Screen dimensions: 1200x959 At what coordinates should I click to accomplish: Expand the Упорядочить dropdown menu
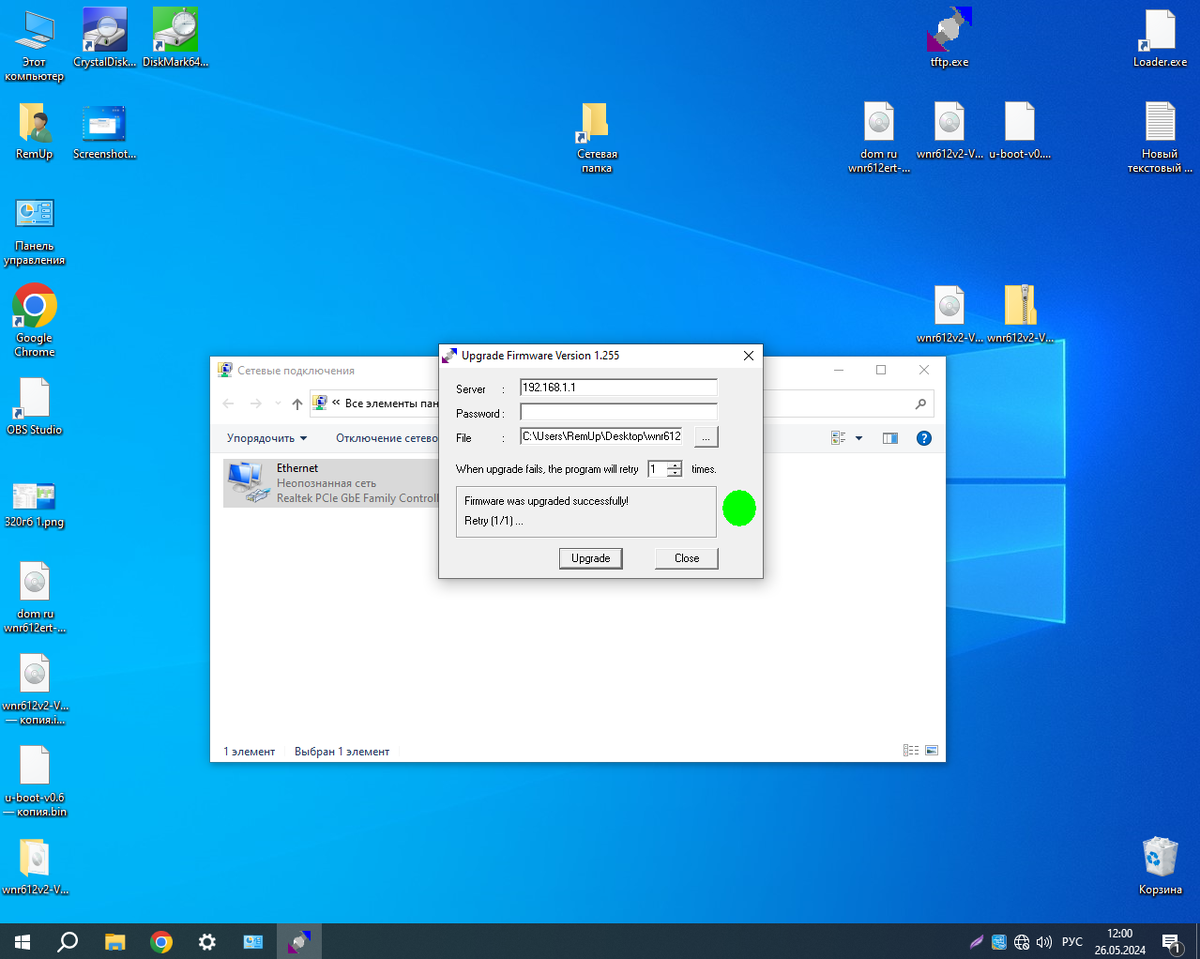(x=266, y=438)
